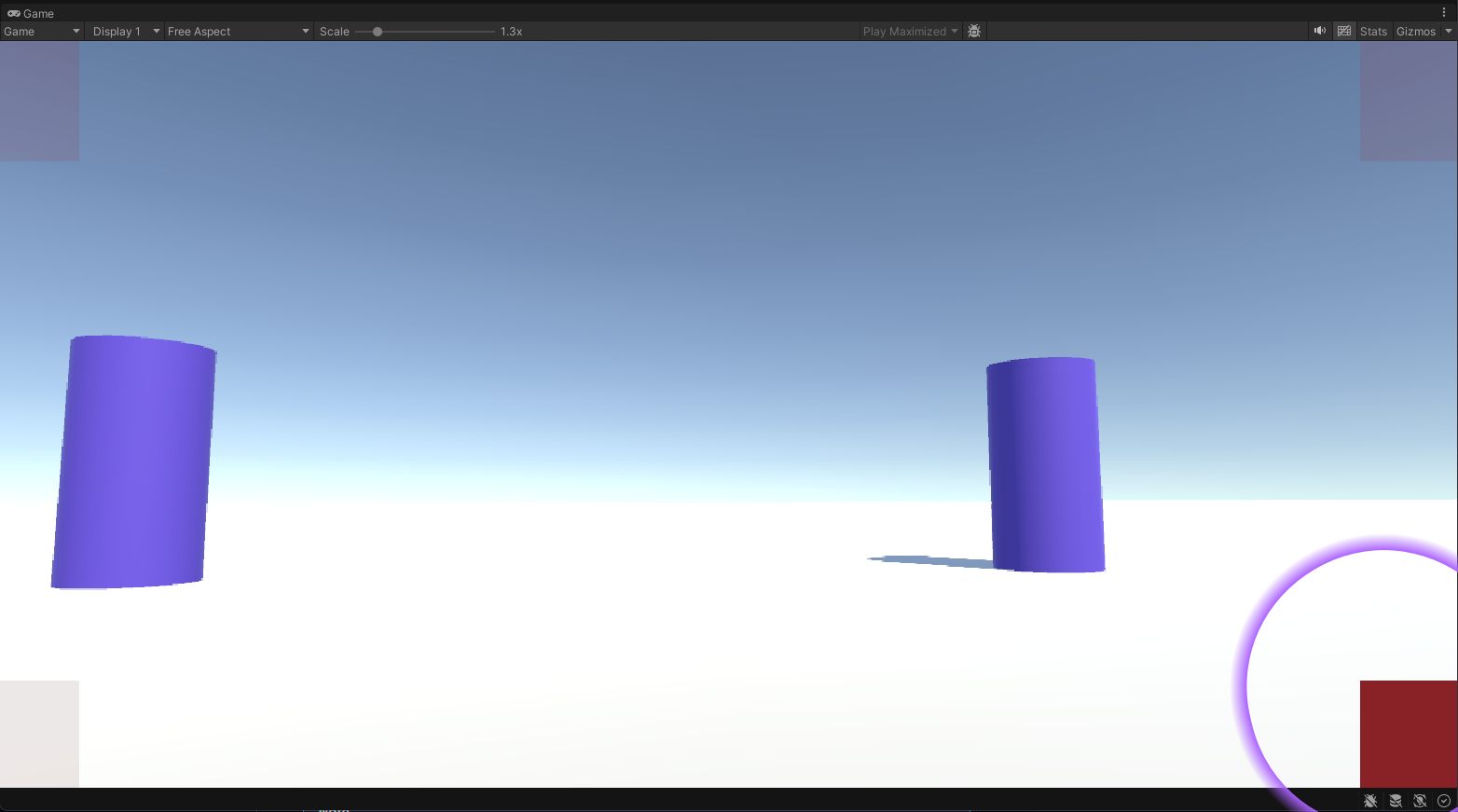The image size is (1458, 812).
Task: Toggle the frame debugger bug icon
Action: tap(974, 32)
